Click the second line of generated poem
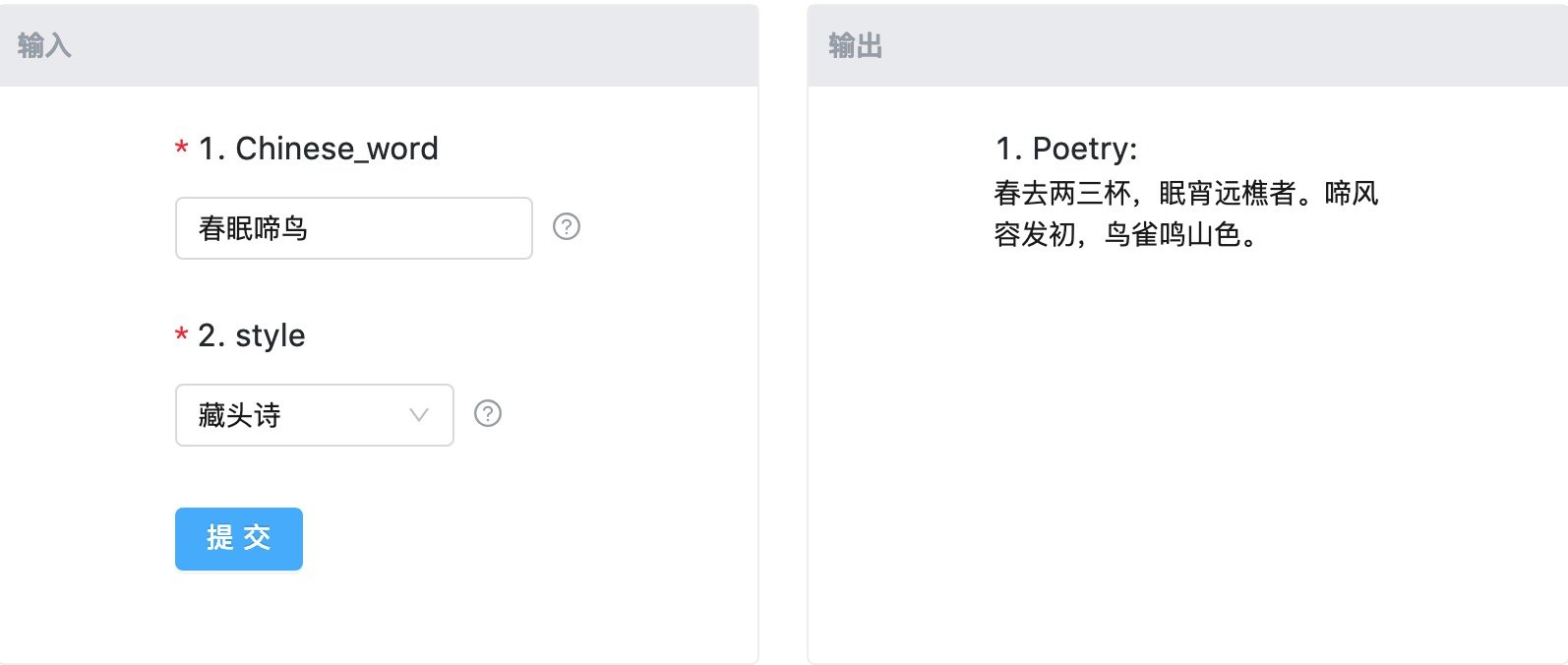The width and height of the screenshot is (1568, 665). click(1126, 236)
